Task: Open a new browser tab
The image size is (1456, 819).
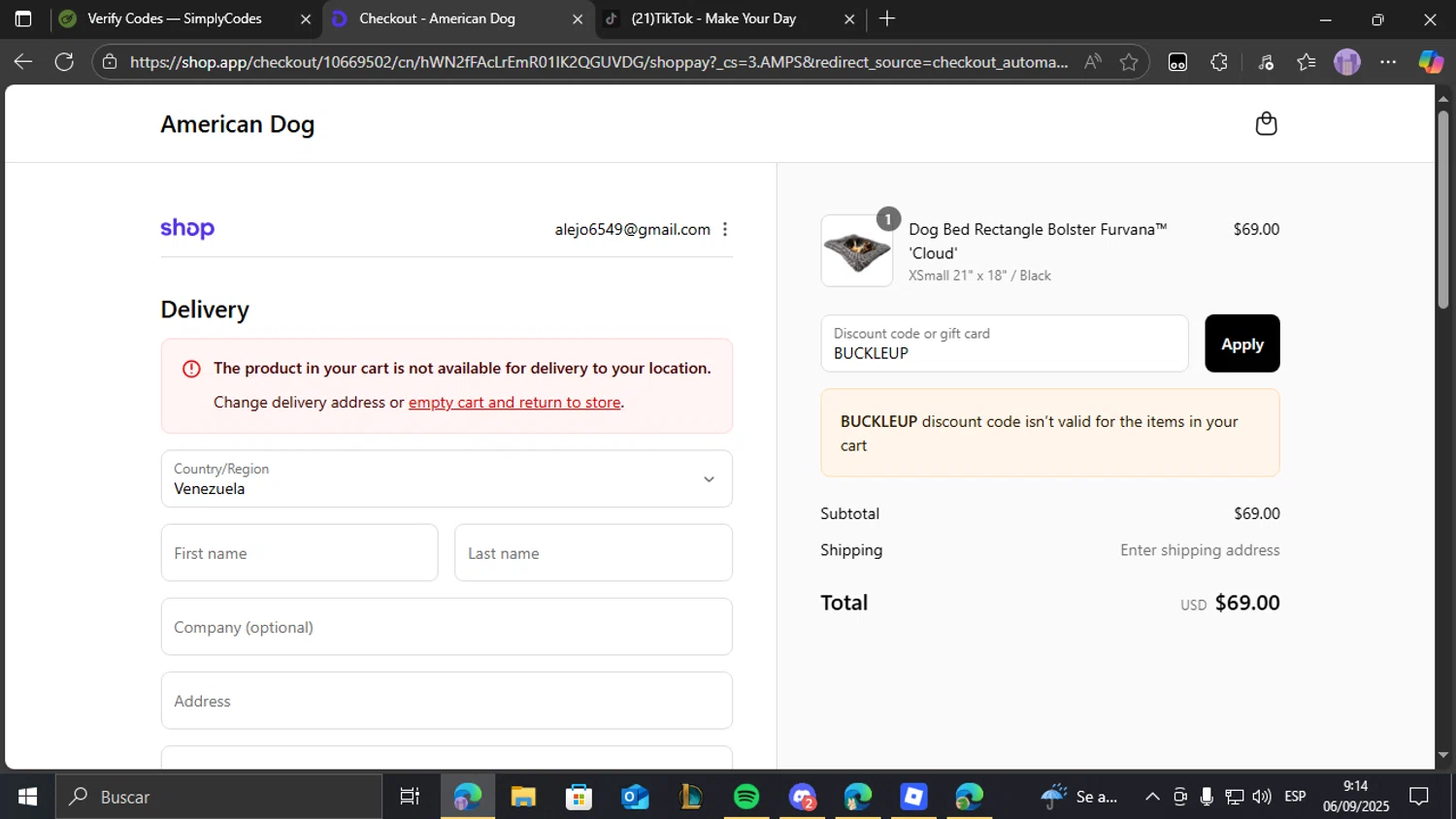Action: 887,18
